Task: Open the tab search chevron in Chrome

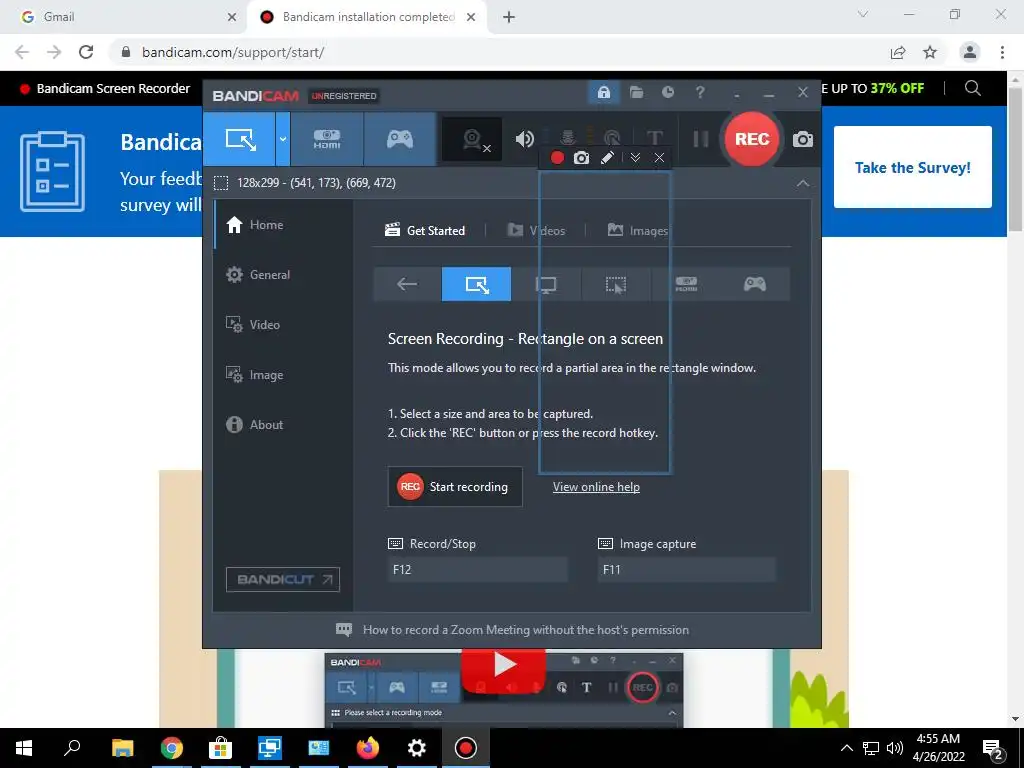Action: [x=863, y=14]
